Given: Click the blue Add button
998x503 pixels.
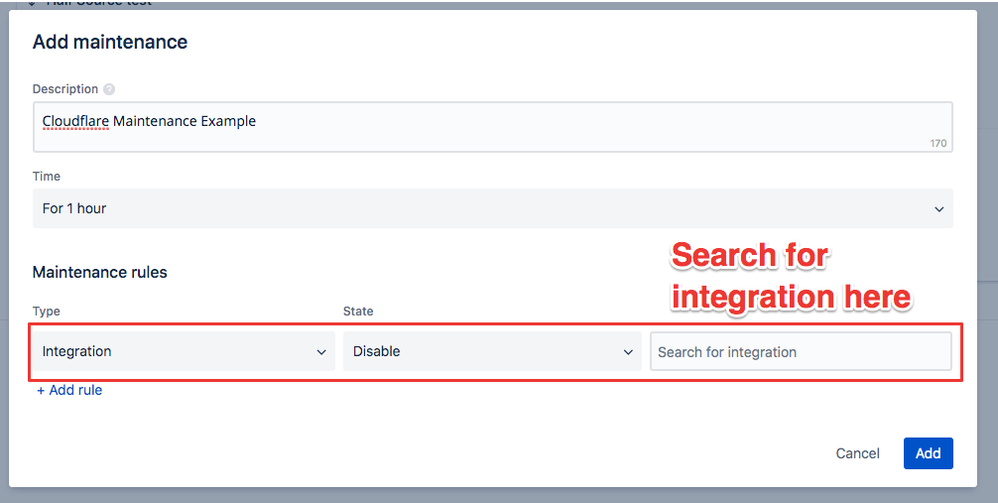Looking at the screenshot, I should pyautogui.click(x=928, y=453).
